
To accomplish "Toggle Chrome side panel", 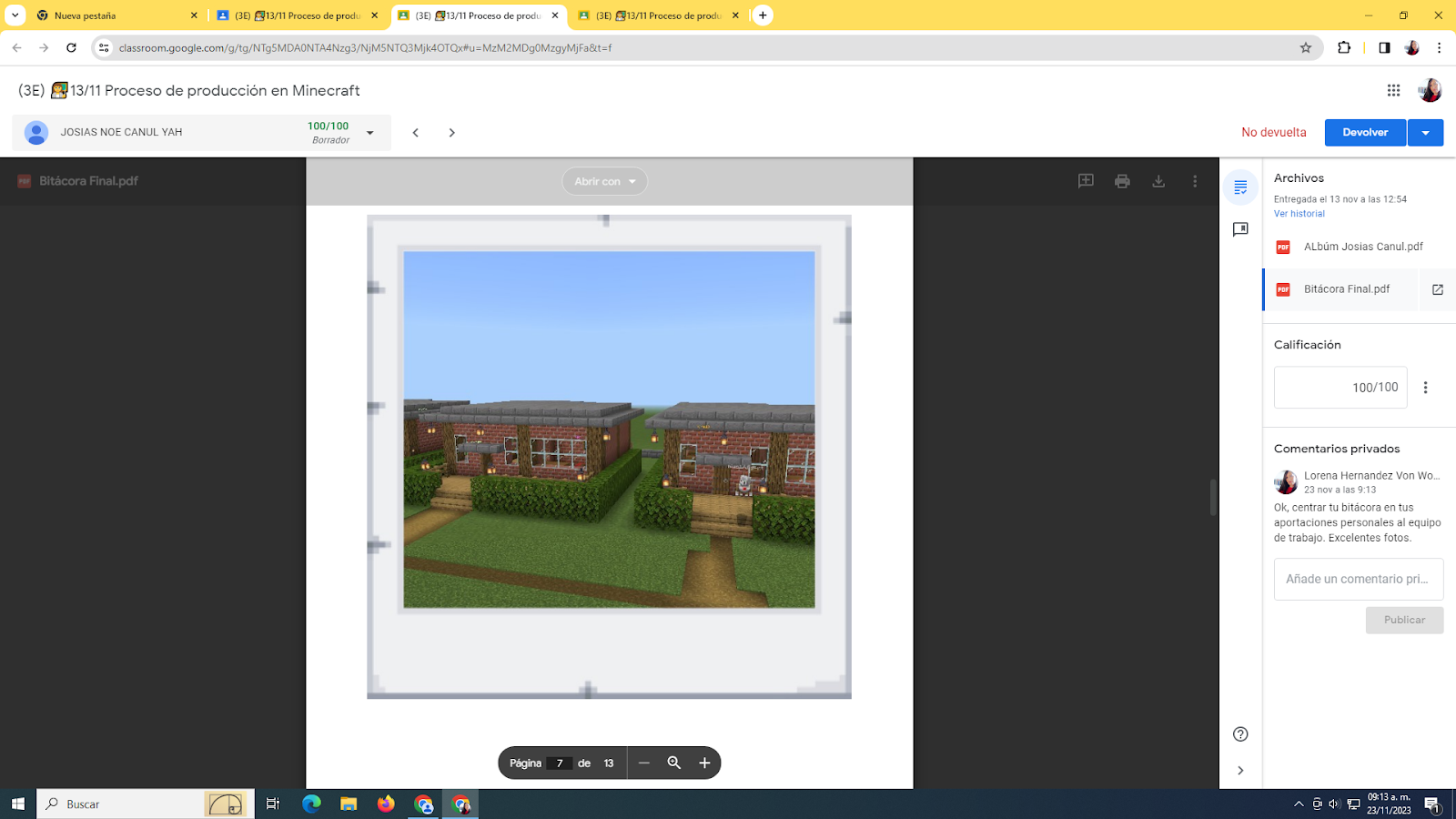I will 1384,47.
